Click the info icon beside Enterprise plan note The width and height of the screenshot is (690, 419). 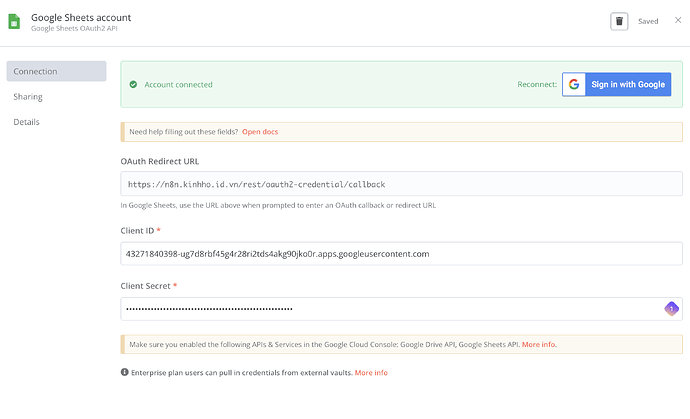click(125, 372)
